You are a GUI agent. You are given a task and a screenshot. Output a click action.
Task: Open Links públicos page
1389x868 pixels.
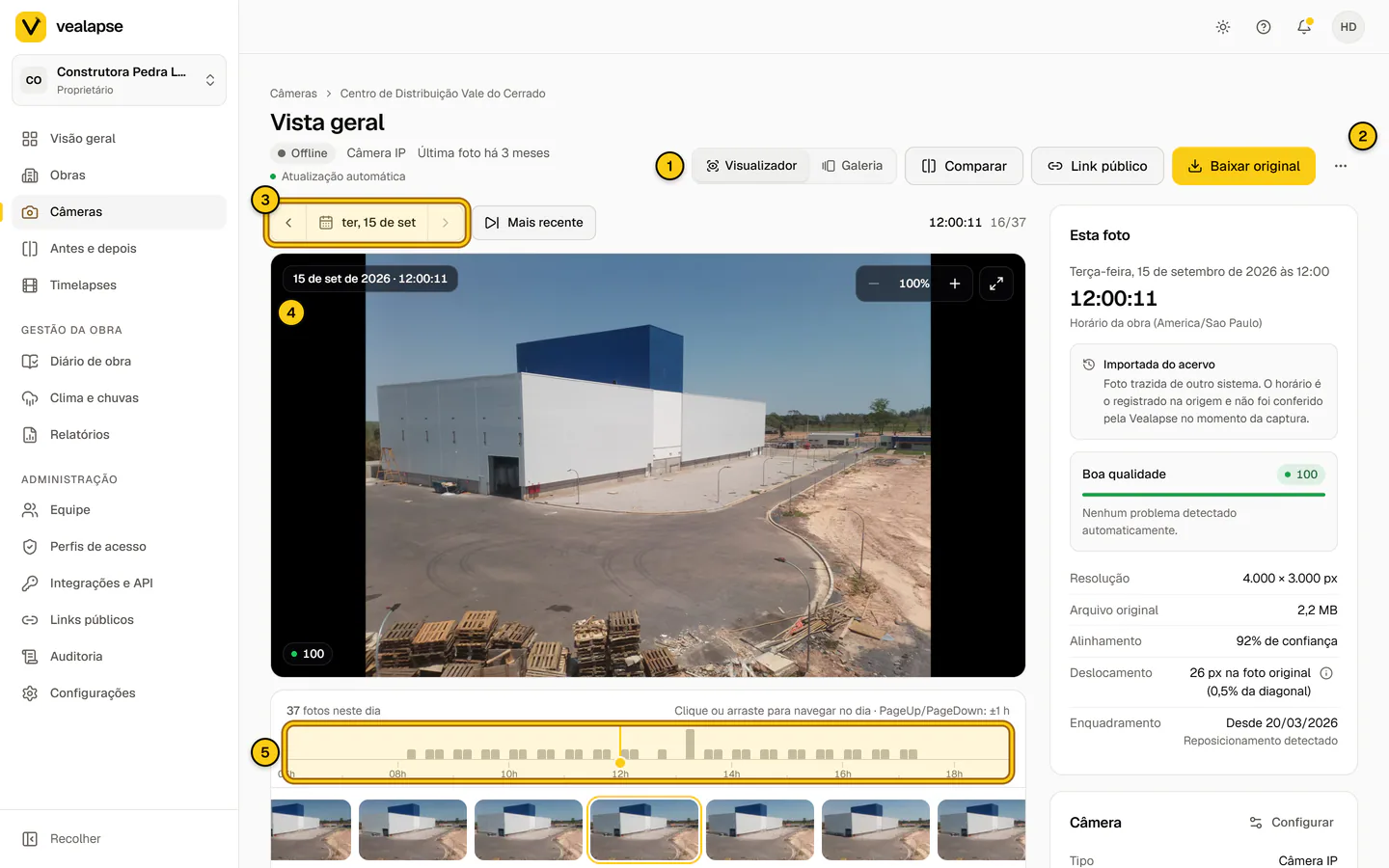(x=119, y=620)
